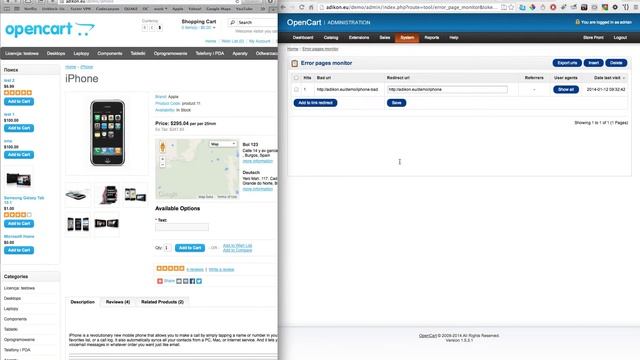The width and height of the screenshot is (640, 360).
Task: Open the Chrome hamburger menu
Action: coord(636,7)
